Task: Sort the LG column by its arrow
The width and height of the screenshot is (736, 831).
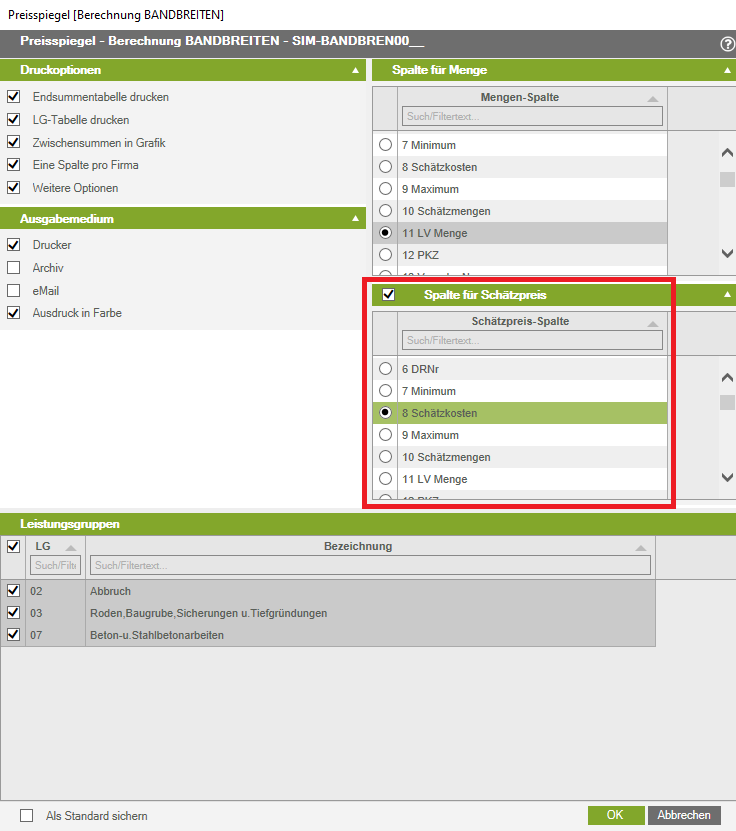Action: [71, 548]
